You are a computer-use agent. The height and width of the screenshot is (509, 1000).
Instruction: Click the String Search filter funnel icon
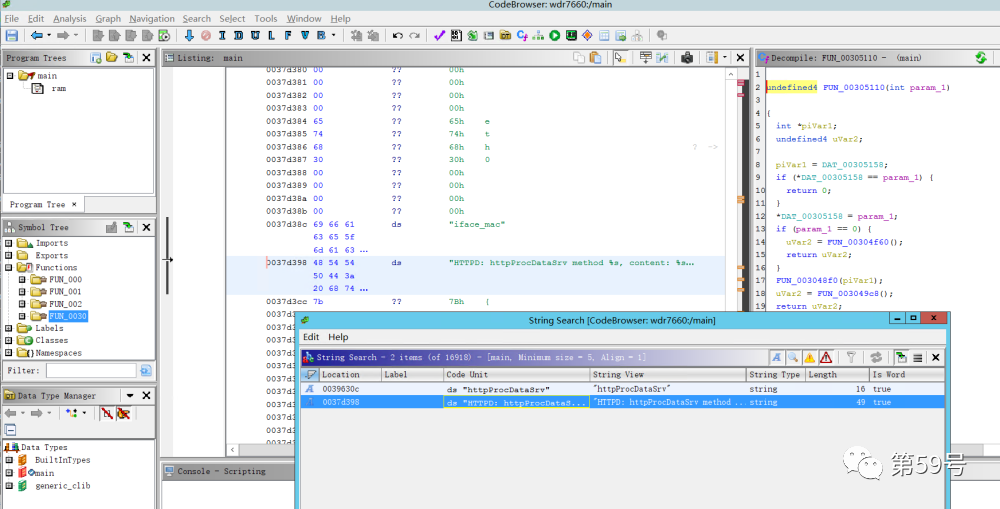point(851,358)
